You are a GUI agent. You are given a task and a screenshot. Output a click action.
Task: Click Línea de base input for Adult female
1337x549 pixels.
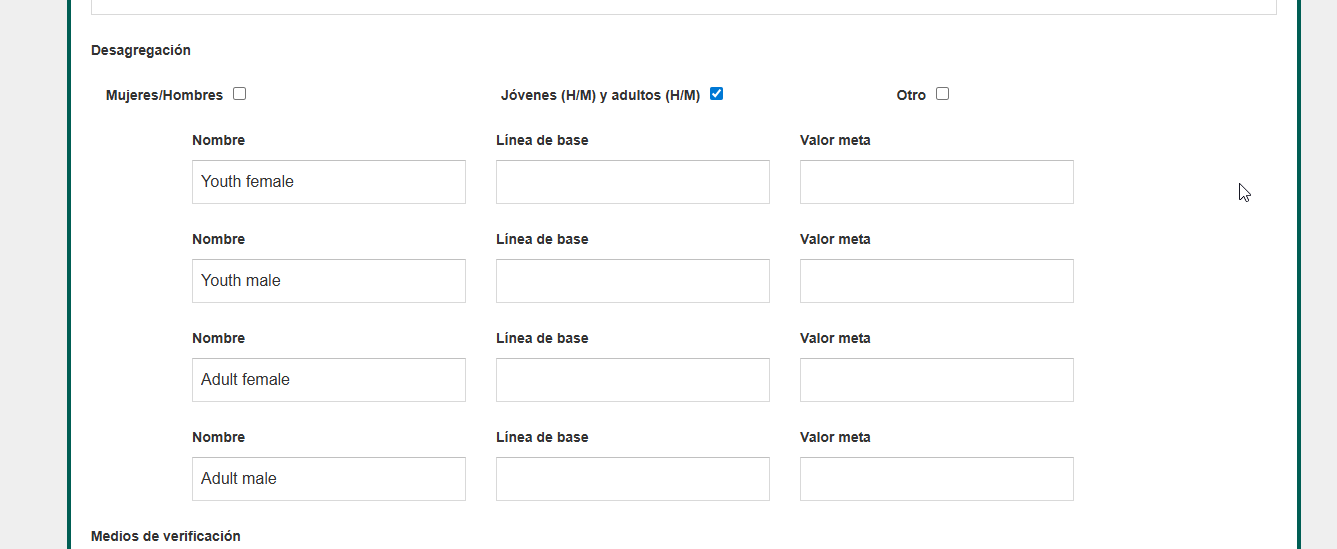coord(632,380)
